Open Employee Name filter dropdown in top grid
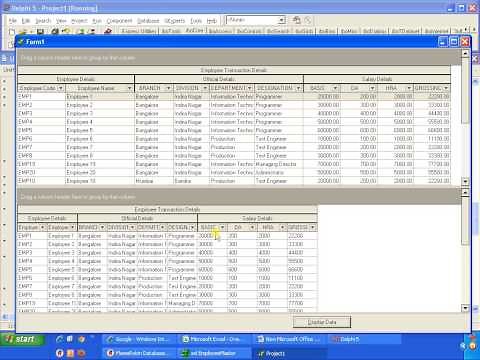The image size is (480, 360). 129,88
